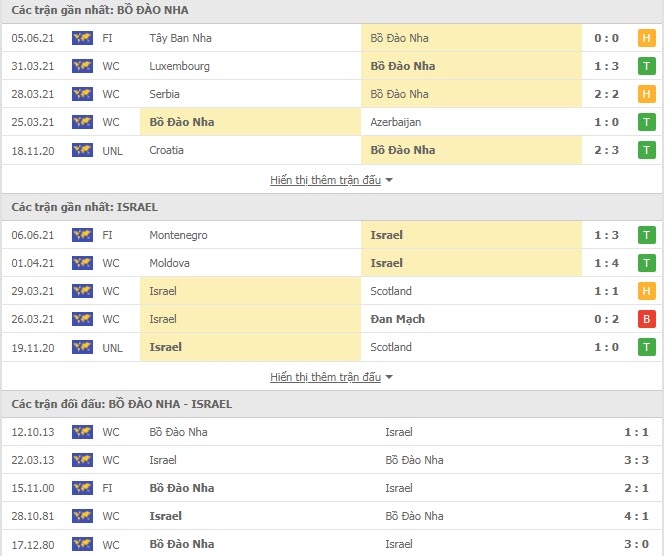
Task: Click the world flag icon for 12.10.13 match
Action: [82, 432]
